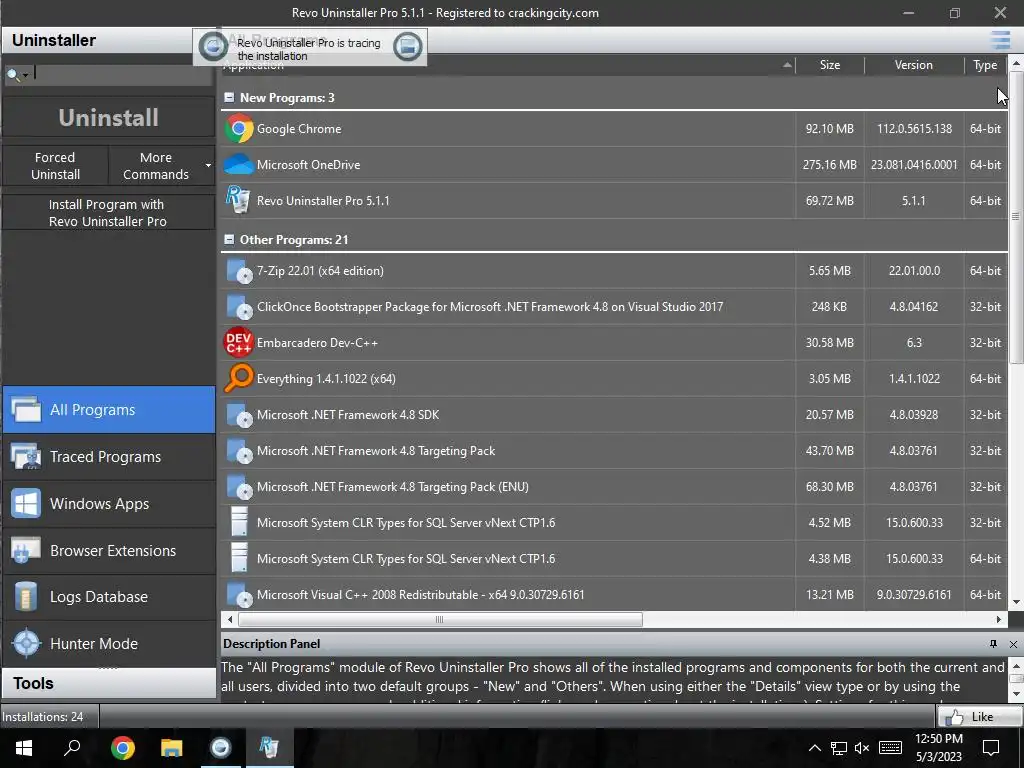The width and height of the screenshot is (1024, 768).
Task: Select .NET Framework 4.8 Targeting Pack 43.70 MB row
Action: (614, 451)
